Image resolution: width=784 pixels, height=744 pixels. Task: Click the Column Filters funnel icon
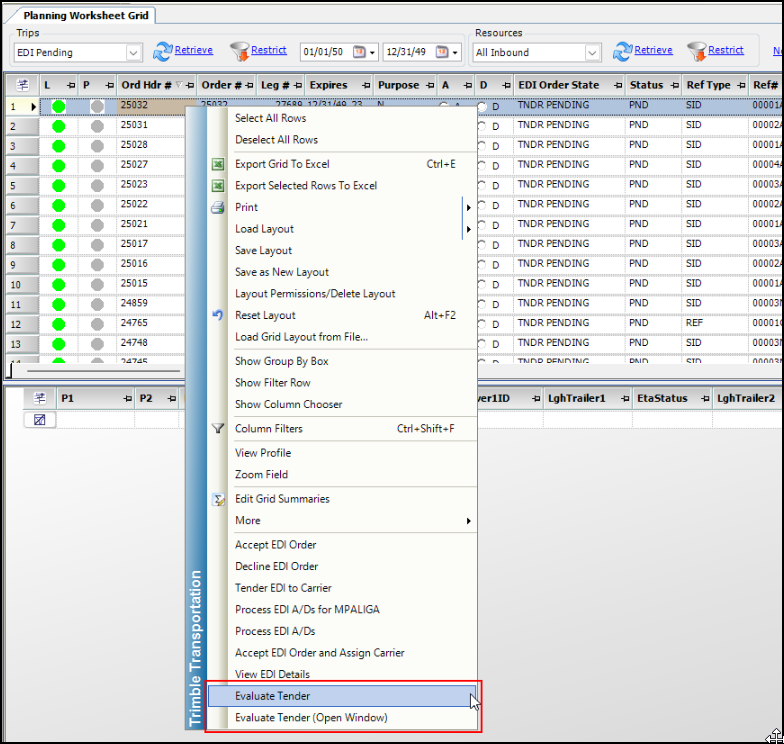[x=218, y=428]
